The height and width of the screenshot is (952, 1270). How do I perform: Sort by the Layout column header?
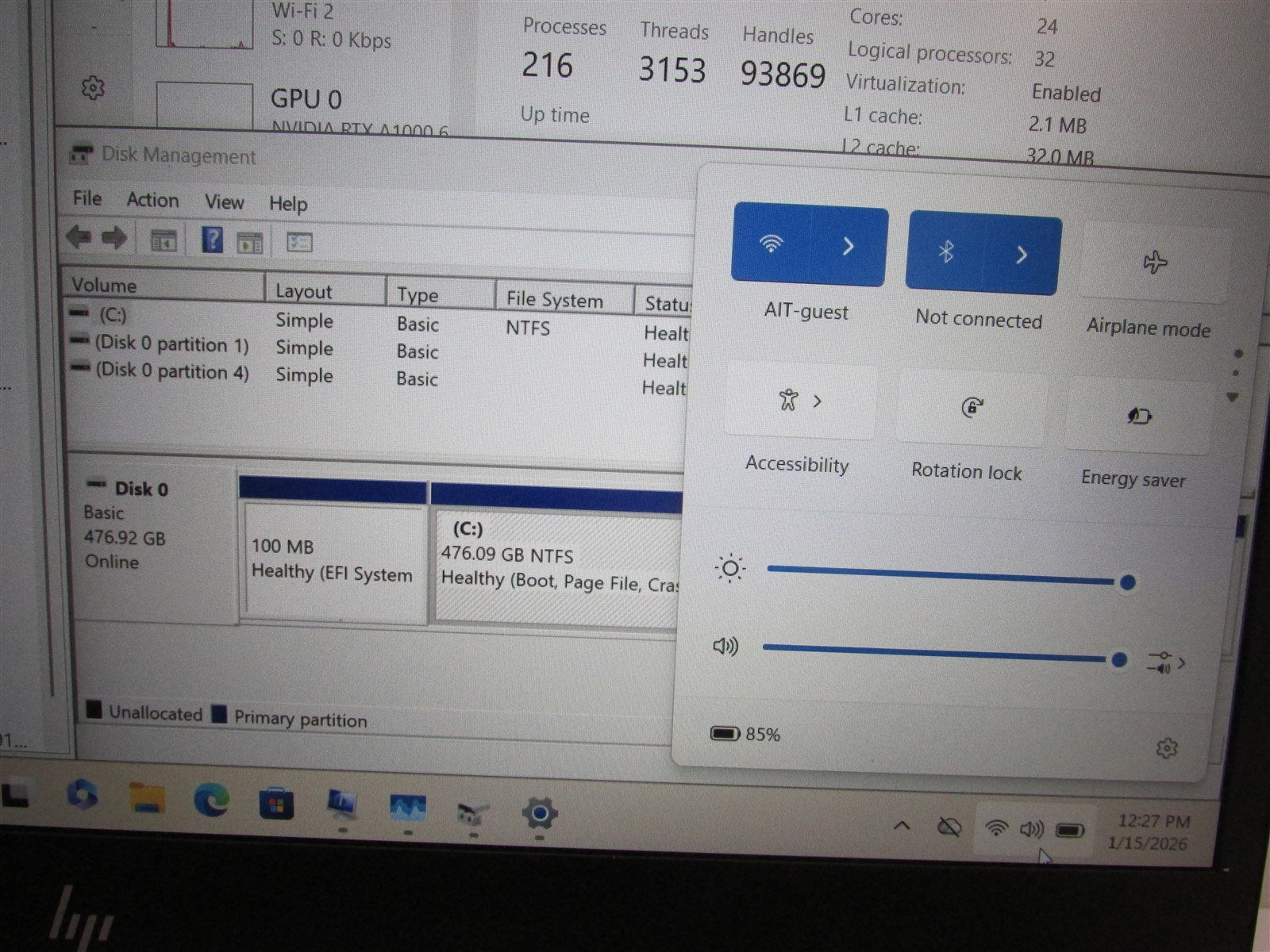tap(326, 291)
